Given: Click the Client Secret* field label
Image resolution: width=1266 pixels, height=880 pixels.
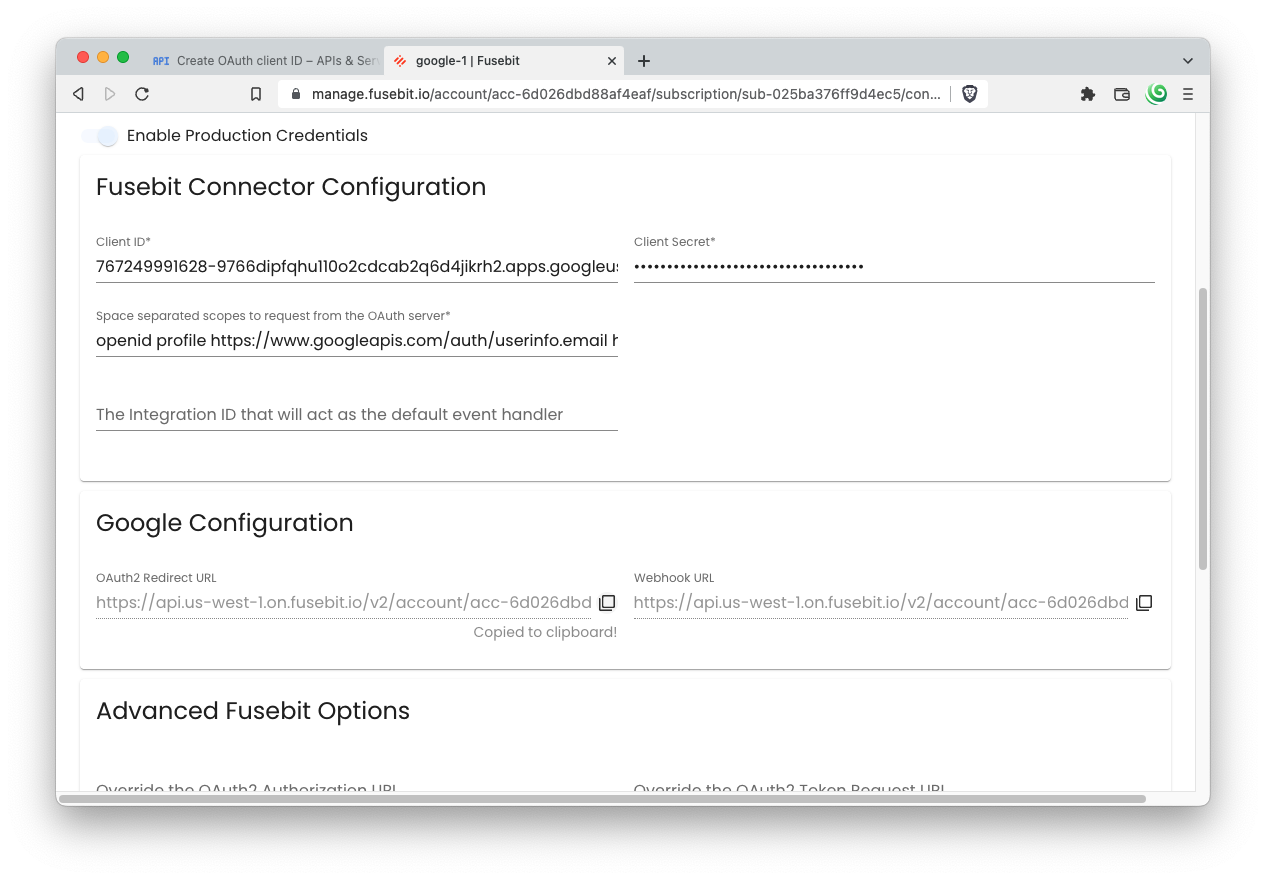Looking at the screenshot, I should (x=675, y=242).
